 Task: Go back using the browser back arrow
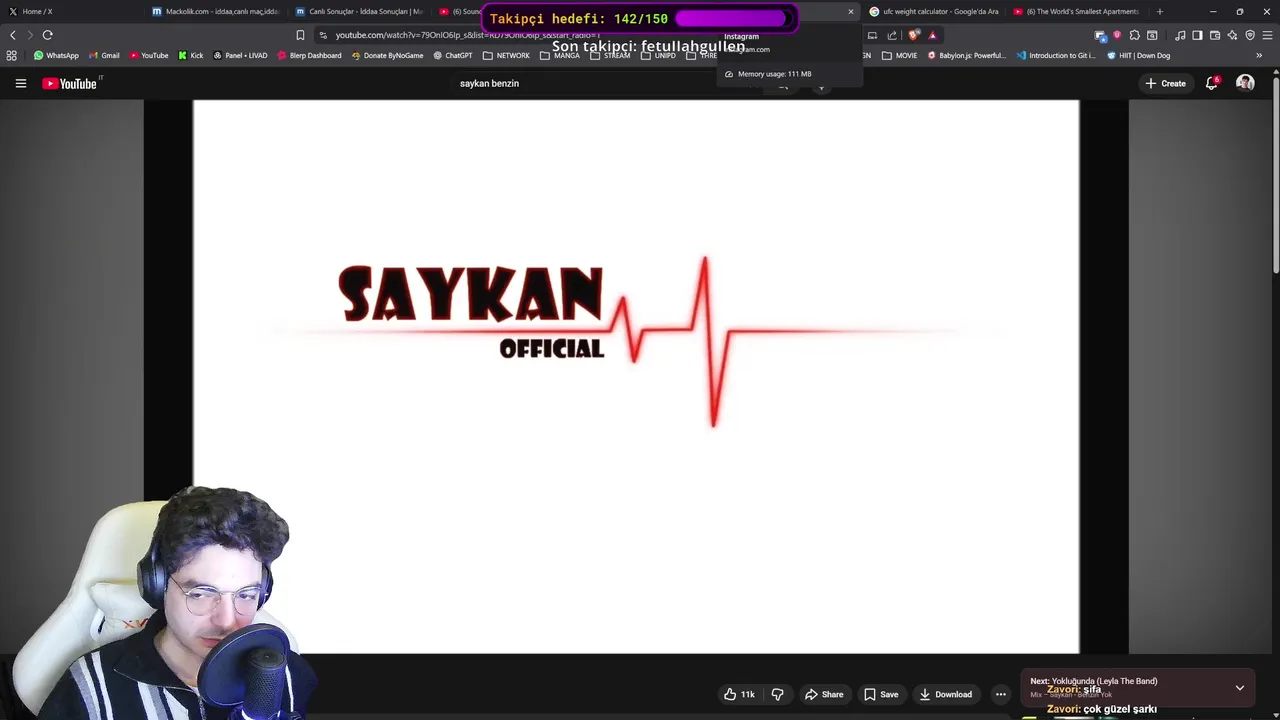point(12,35)
